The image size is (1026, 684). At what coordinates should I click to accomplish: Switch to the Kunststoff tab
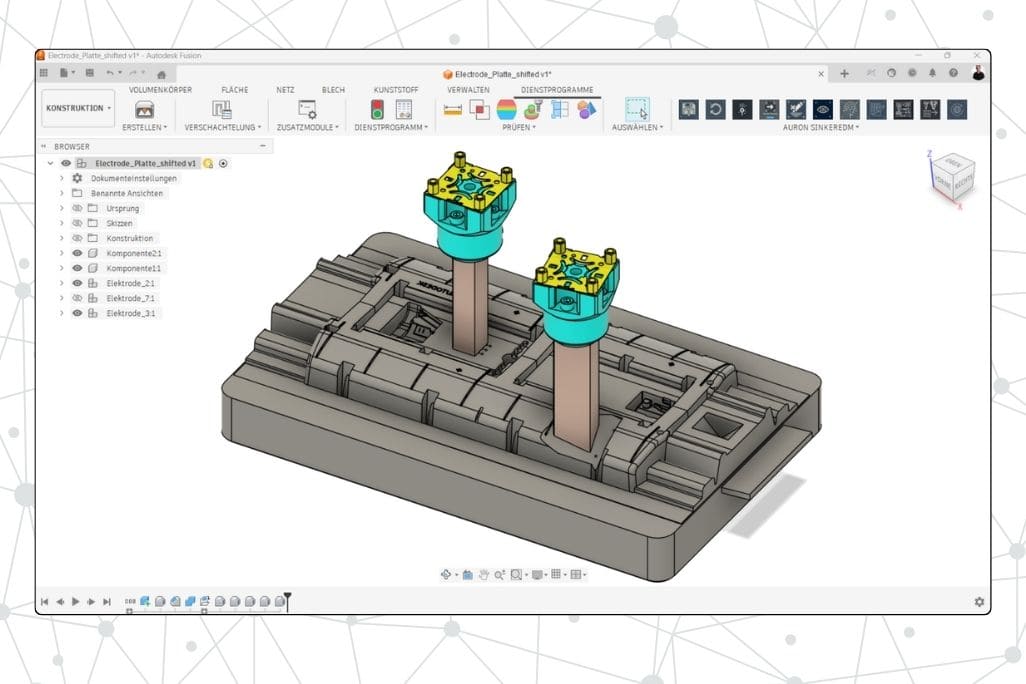(396, 90)
